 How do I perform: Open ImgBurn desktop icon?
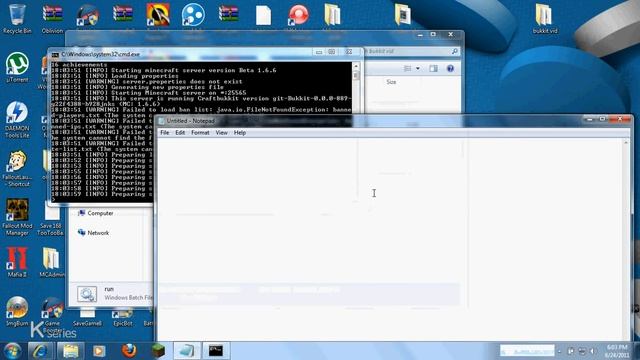(x=17, y=312)
